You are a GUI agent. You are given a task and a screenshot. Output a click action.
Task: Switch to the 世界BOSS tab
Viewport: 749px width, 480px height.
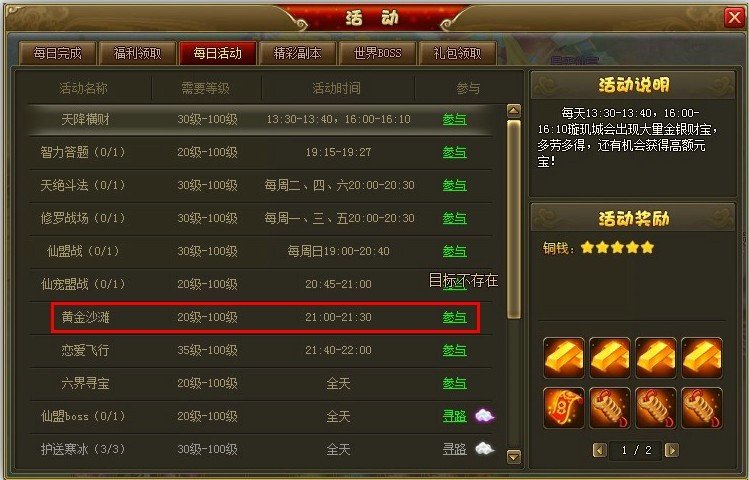tap(377, 53)
